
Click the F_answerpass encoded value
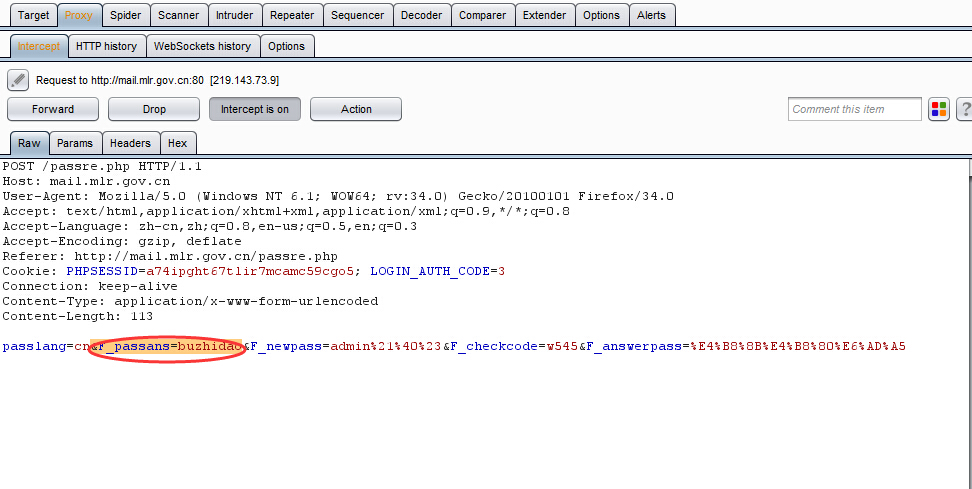(798, 346)
